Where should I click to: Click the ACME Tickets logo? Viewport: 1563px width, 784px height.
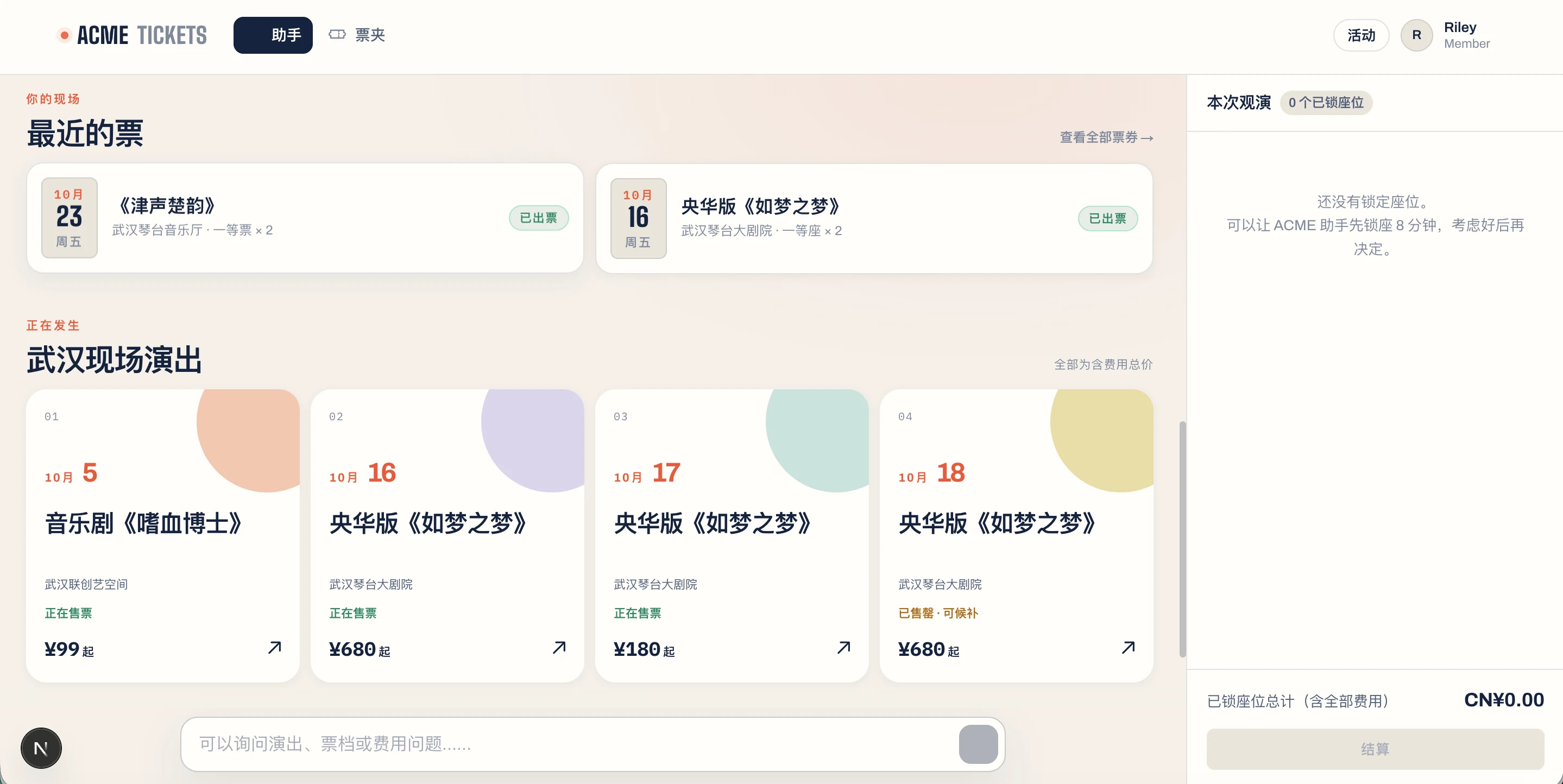131,35
